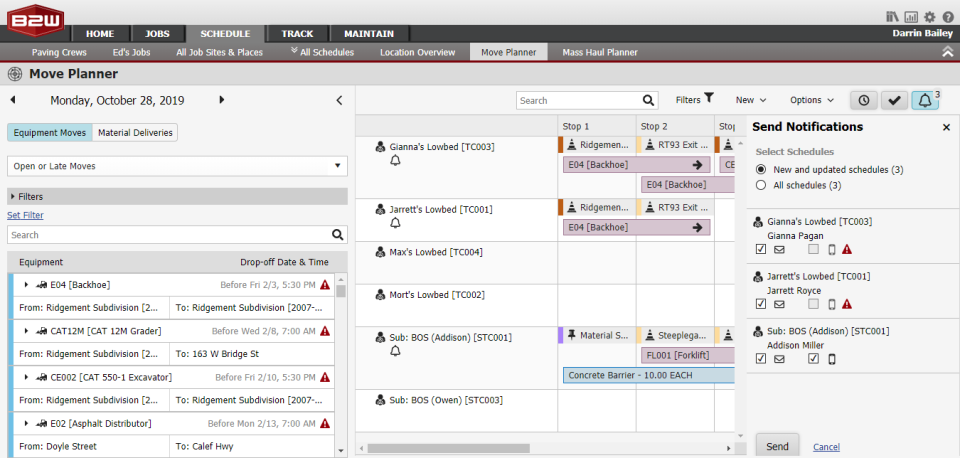Screen dimensions: 960x458
Task: Click the Cancel link
Action: (827, 447)
